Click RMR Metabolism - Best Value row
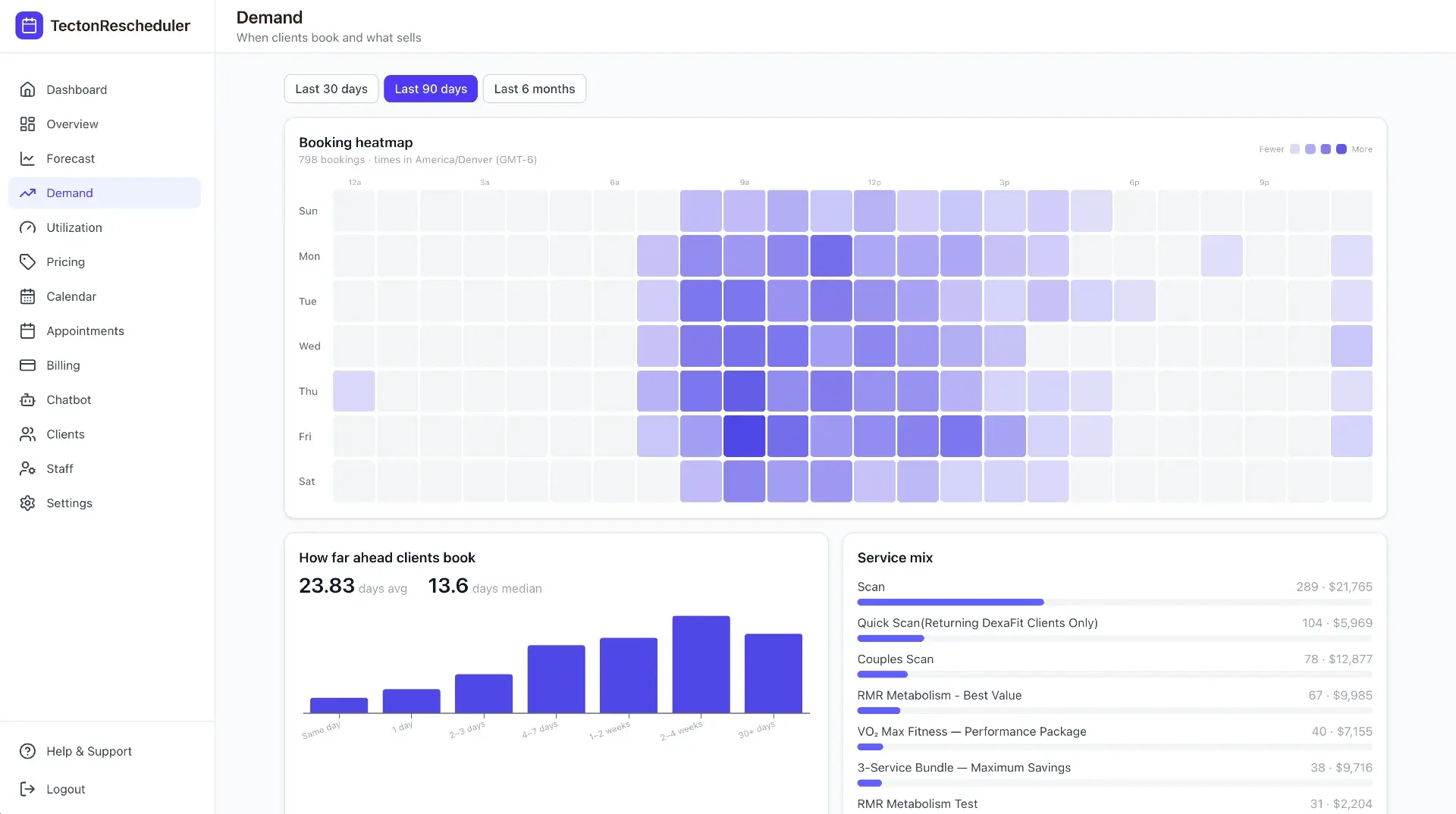The height and width of the screenshot is (814, 1456). pos(1115,702)
